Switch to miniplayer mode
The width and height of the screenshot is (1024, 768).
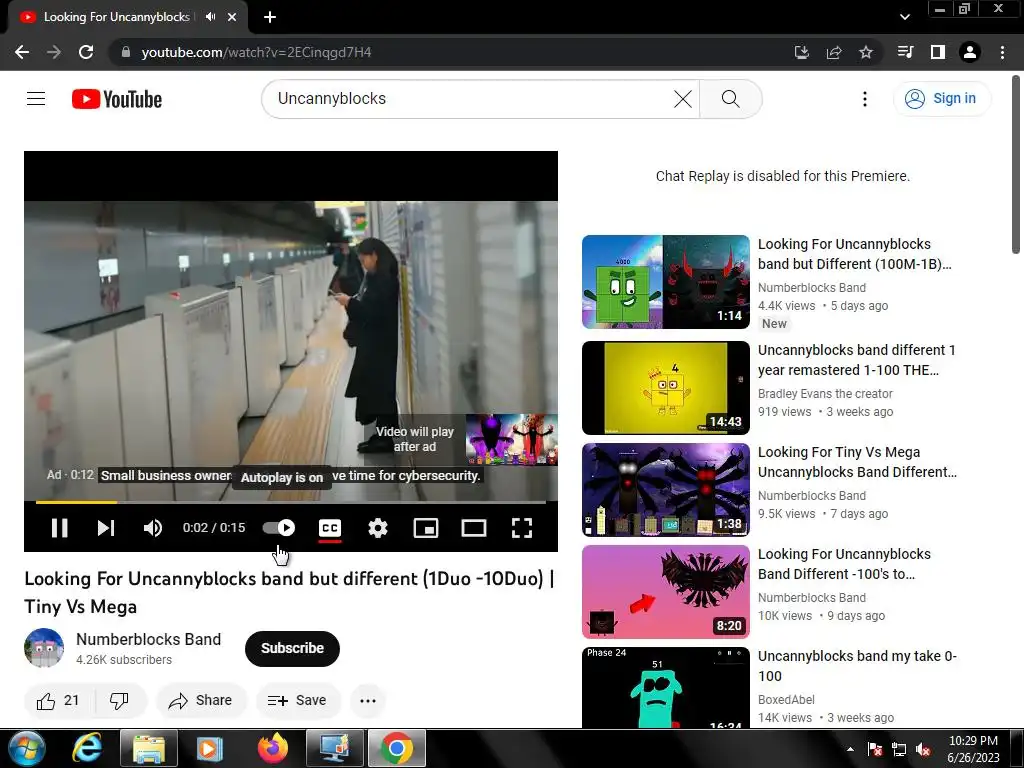click(426, 528)
